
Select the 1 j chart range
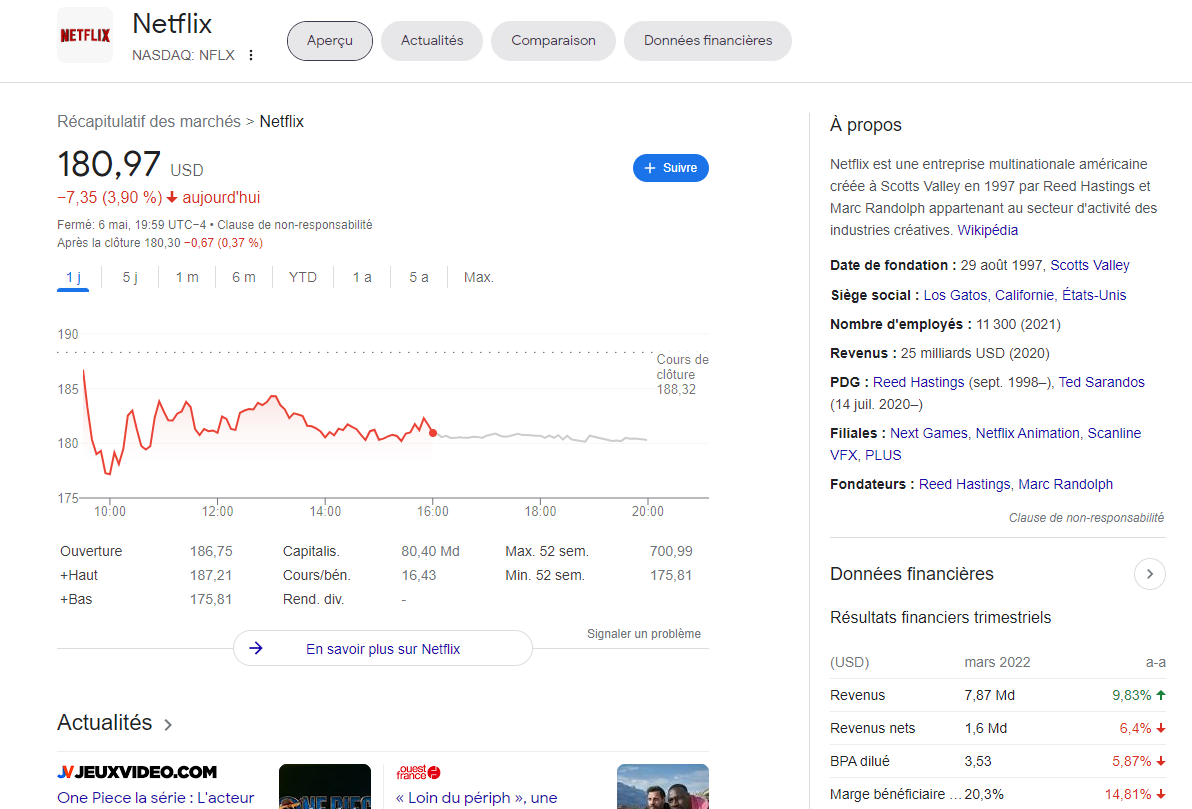tap(73, 278)
